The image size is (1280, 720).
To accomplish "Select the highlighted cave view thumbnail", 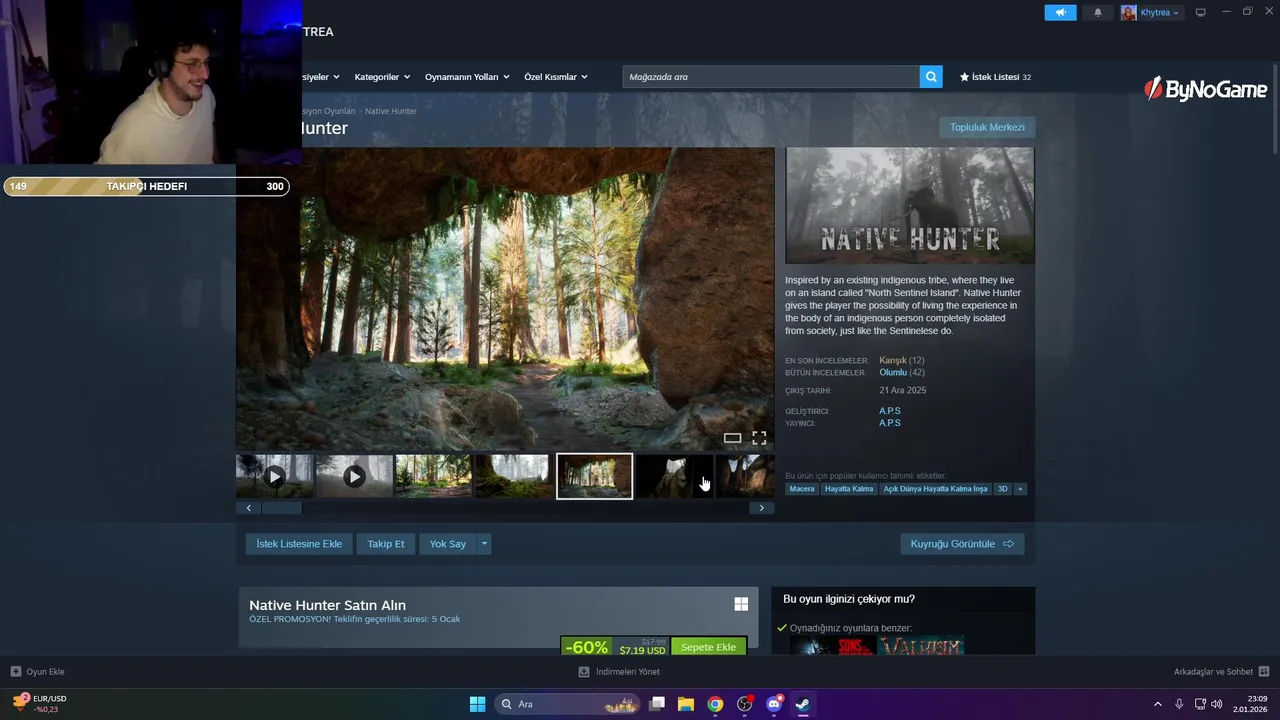I will 594,477.
